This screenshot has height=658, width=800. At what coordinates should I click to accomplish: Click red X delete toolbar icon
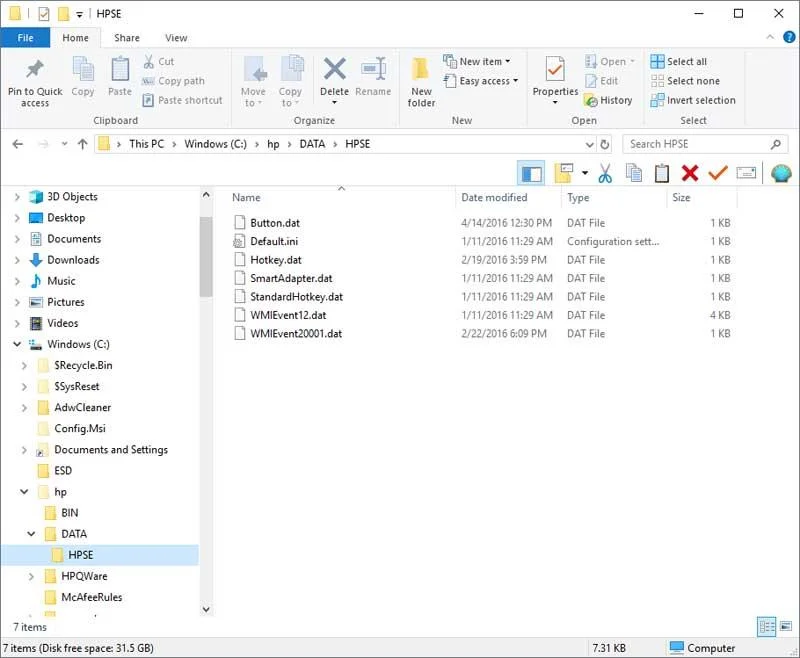[x=690, y=173]
